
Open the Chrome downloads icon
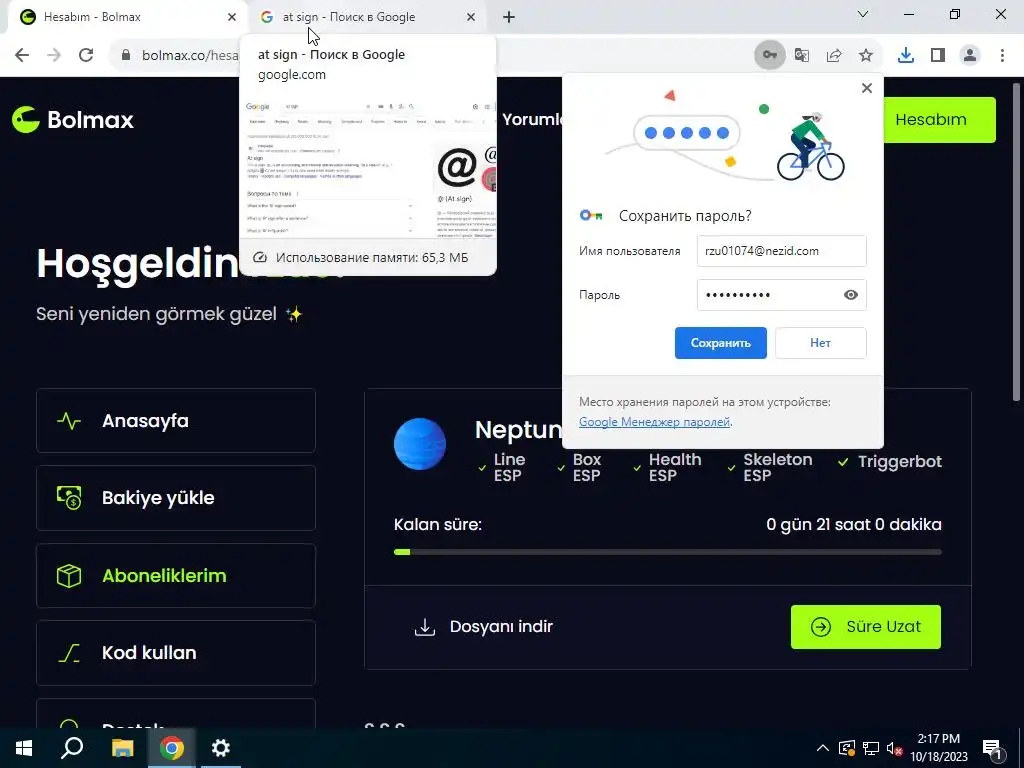(906, 55)
